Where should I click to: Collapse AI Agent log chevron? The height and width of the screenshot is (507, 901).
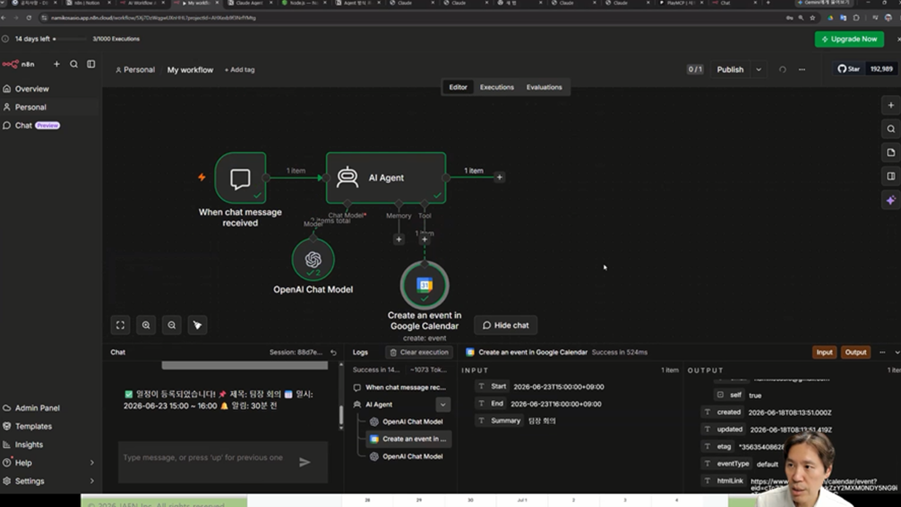(443, 405)
